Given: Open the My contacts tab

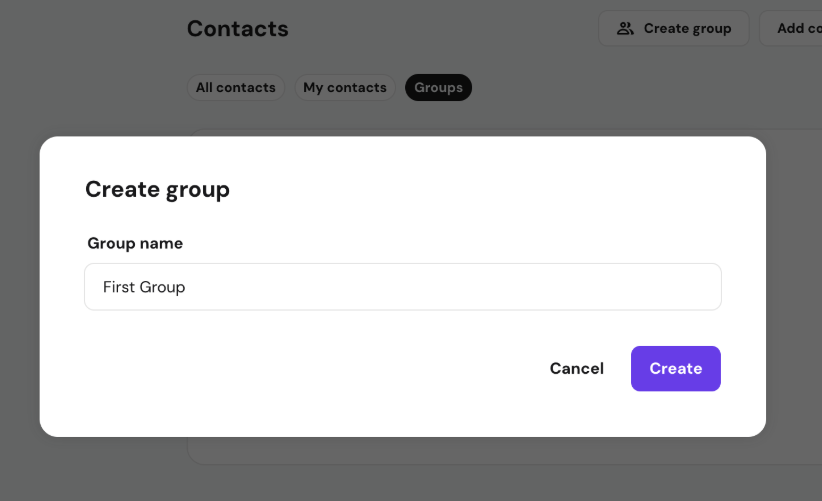Looking at the screenshot, I should tap(344, 88).
